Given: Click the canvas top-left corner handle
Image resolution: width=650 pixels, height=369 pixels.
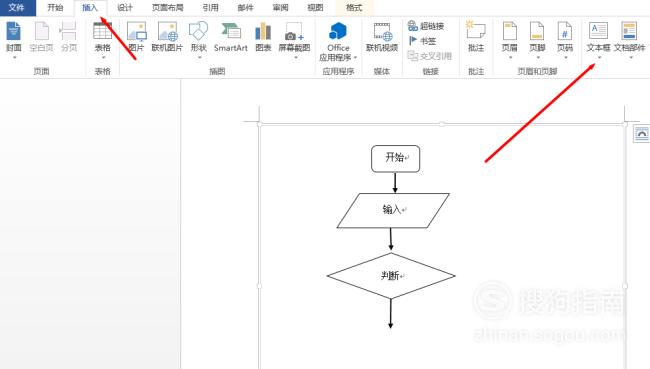Looking at the screenshot, I should pyautogui.click(x=260, y=124).
